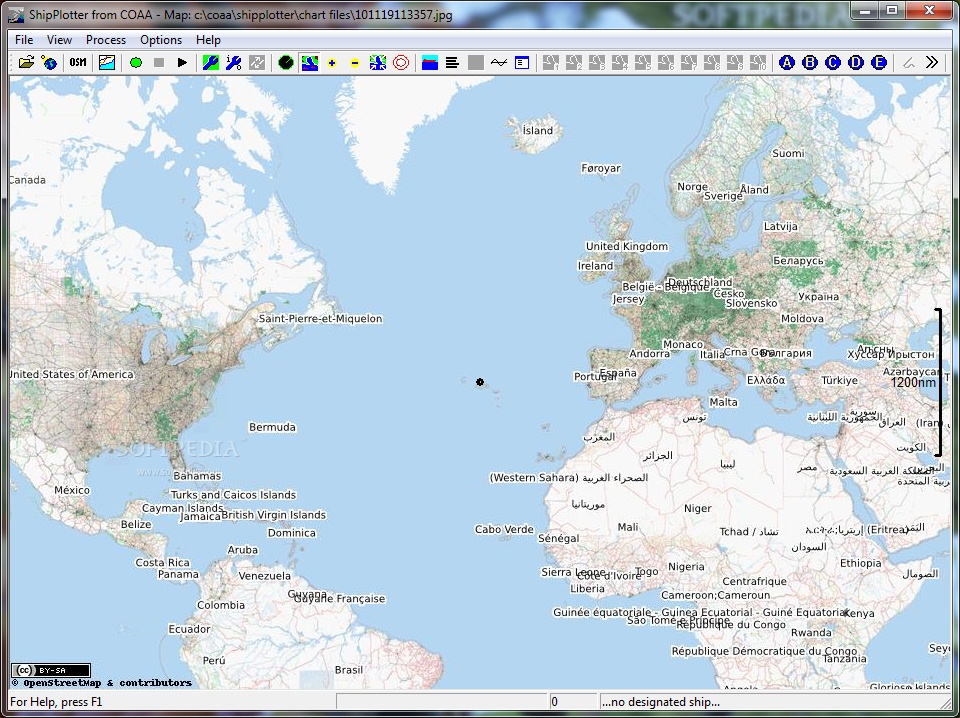
Task: Click the blue circle C button
Action: 833,62
